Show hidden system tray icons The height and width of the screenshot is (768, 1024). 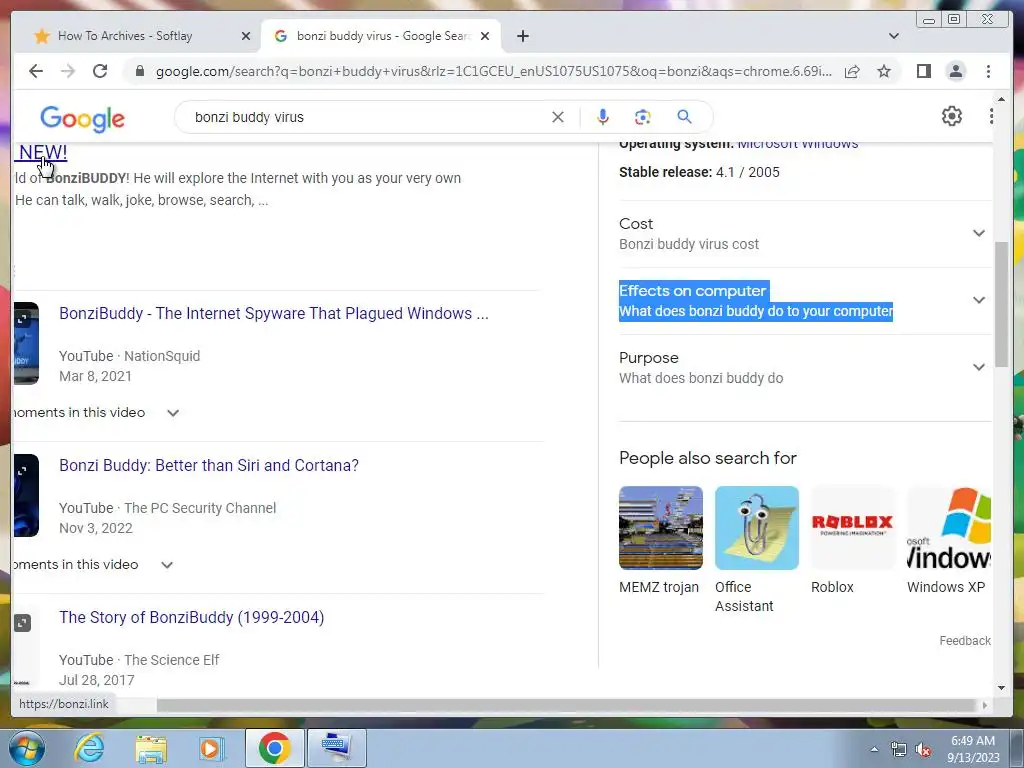[x=874, y=750]
